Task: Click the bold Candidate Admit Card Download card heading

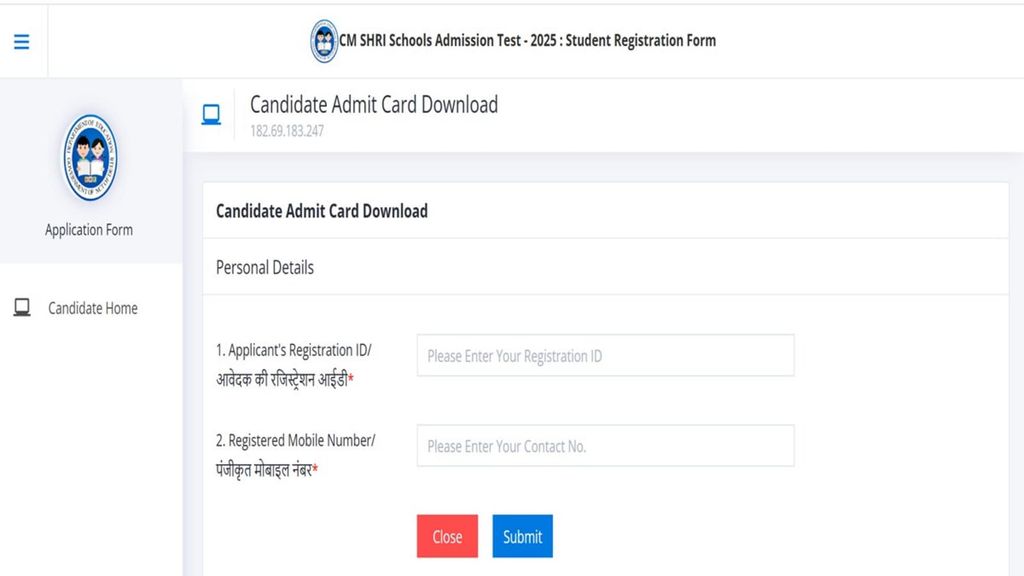Action: (x=322, y=211)
